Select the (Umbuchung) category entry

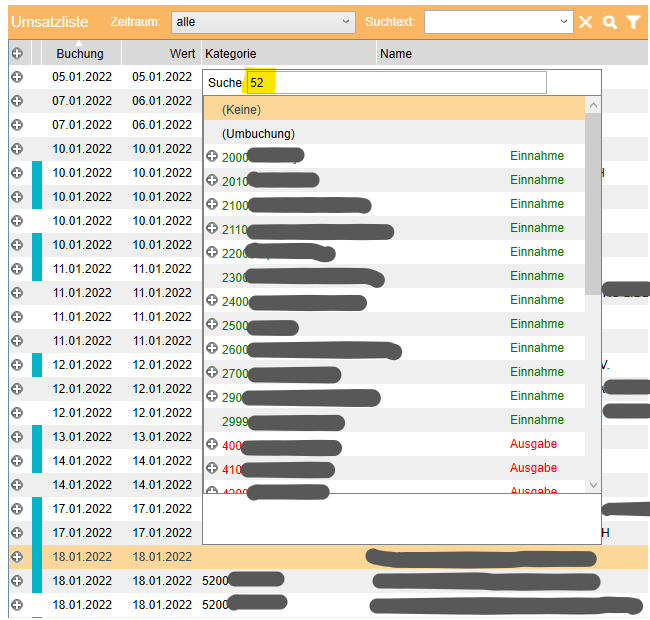point(394,133)
